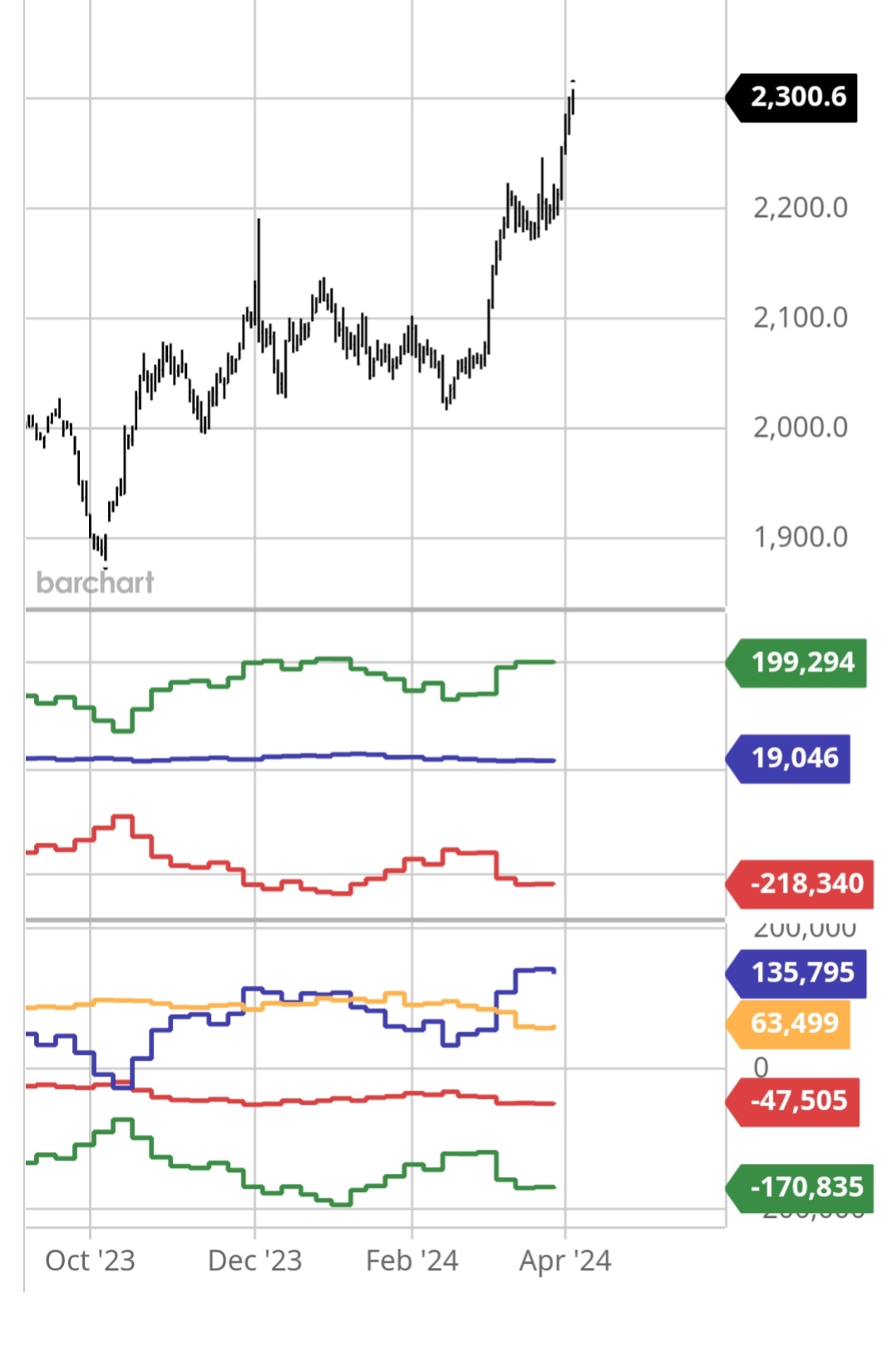Click the Oct '23 date label
This screenshot has width=896, height=1361.
pyautogui.click(x=90, y=1260)
